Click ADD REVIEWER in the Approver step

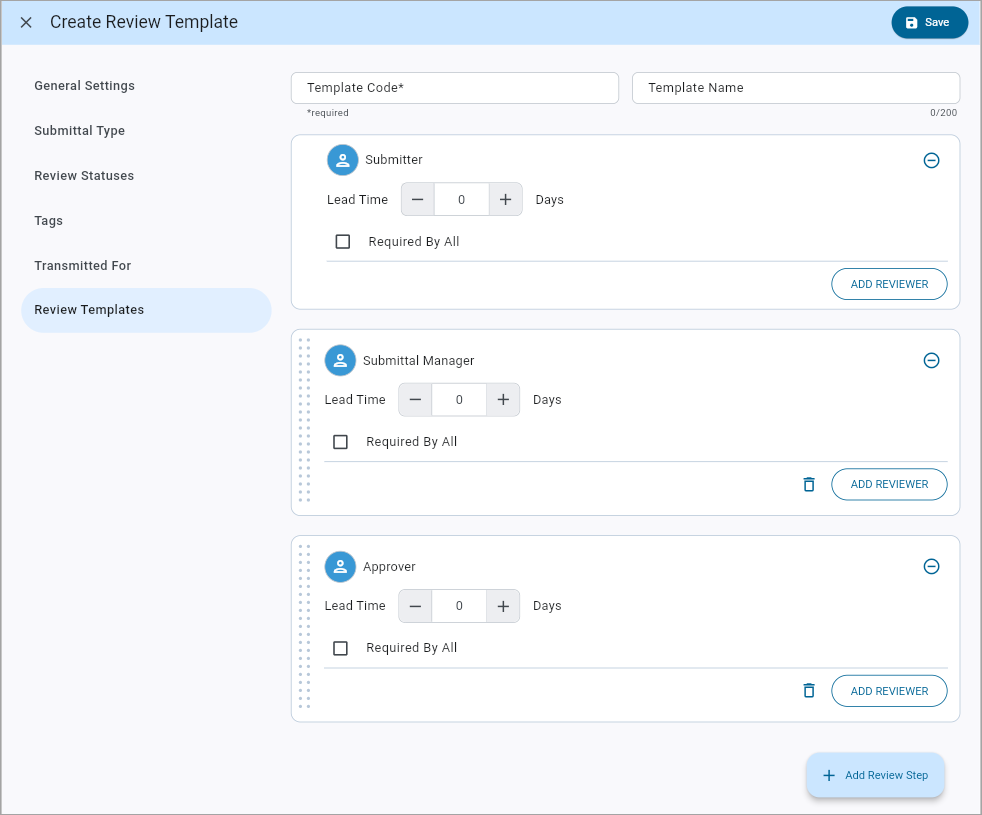(x=889, y=690)
